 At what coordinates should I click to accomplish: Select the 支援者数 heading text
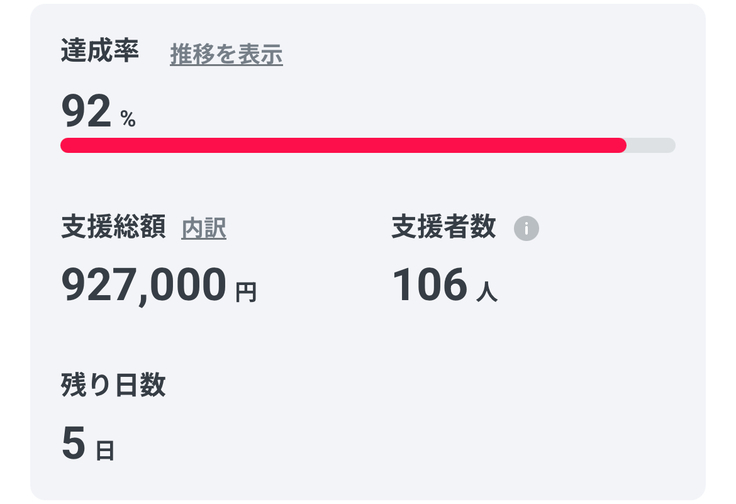point(443,228)
